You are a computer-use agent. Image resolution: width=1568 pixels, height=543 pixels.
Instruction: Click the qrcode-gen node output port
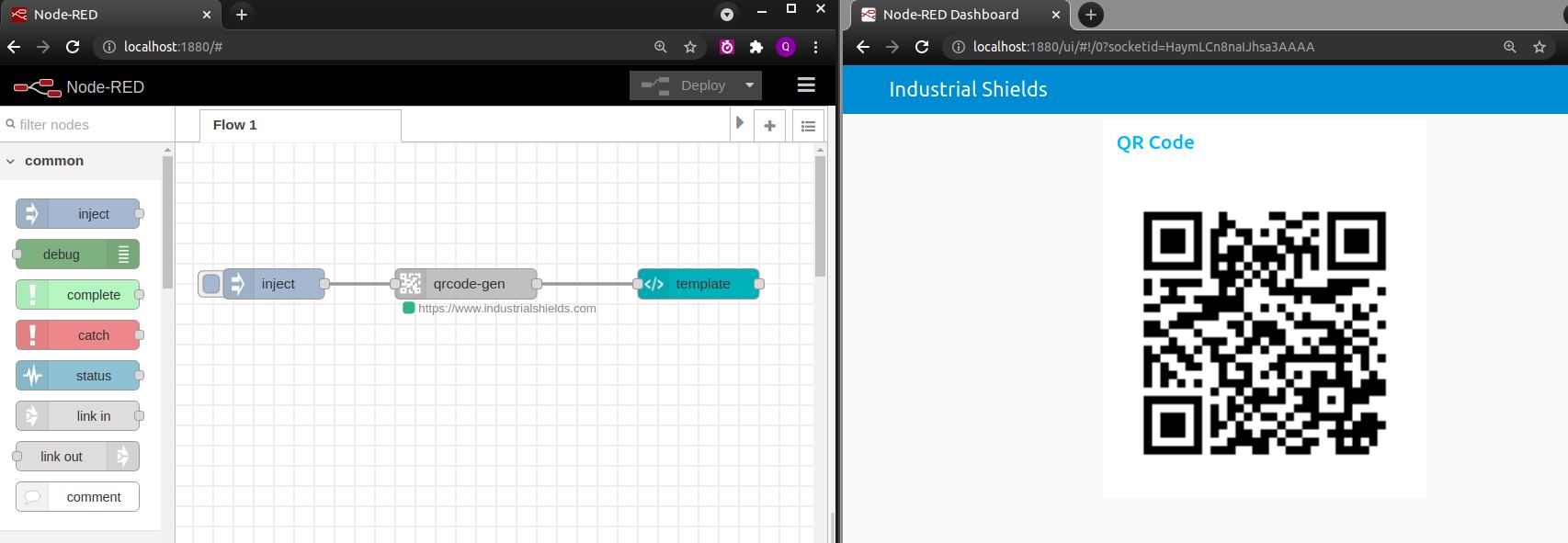(537, 284)
